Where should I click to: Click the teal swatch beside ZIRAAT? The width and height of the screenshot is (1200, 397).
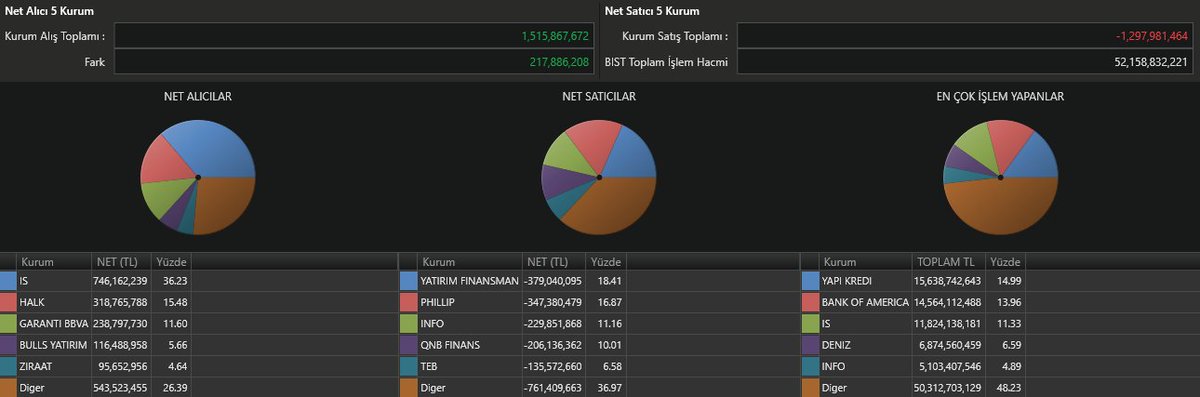[8, 366]
